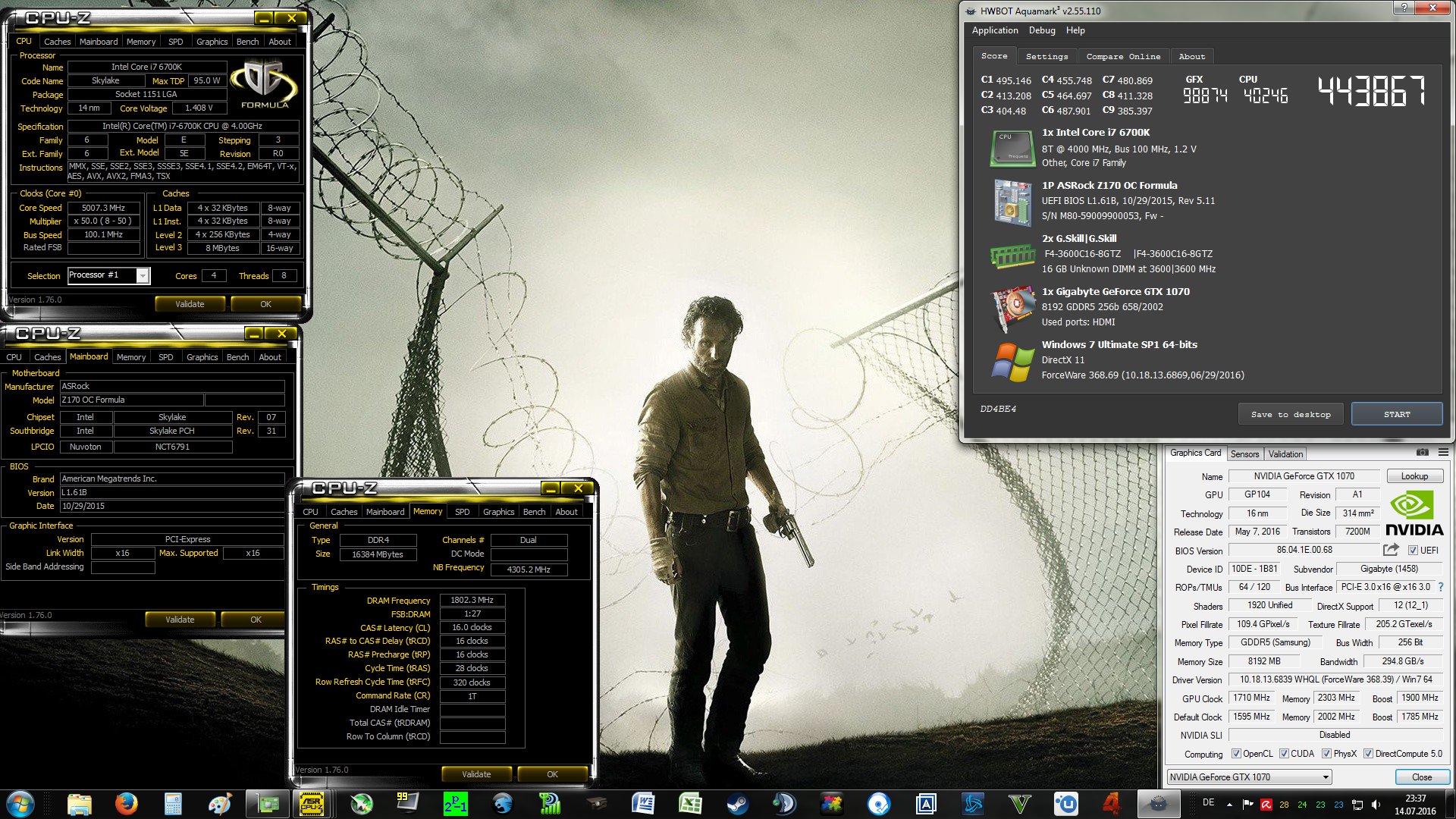Click the GPU-Z Name field GTX 1070
1456x819 pixels.
click(x=1304, y=476)
